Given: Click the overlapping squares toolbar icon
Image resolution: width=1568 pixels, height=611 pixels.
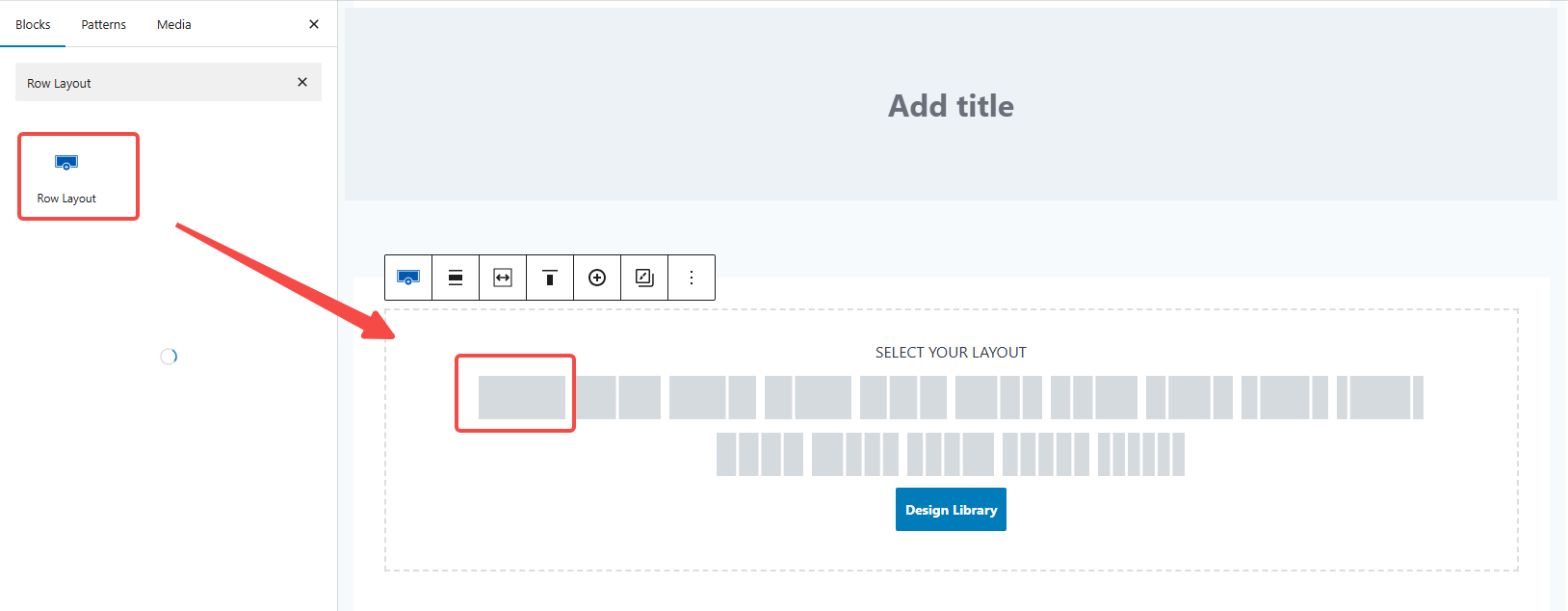Looking at the screenshot, I should click(x=644, y=278).
